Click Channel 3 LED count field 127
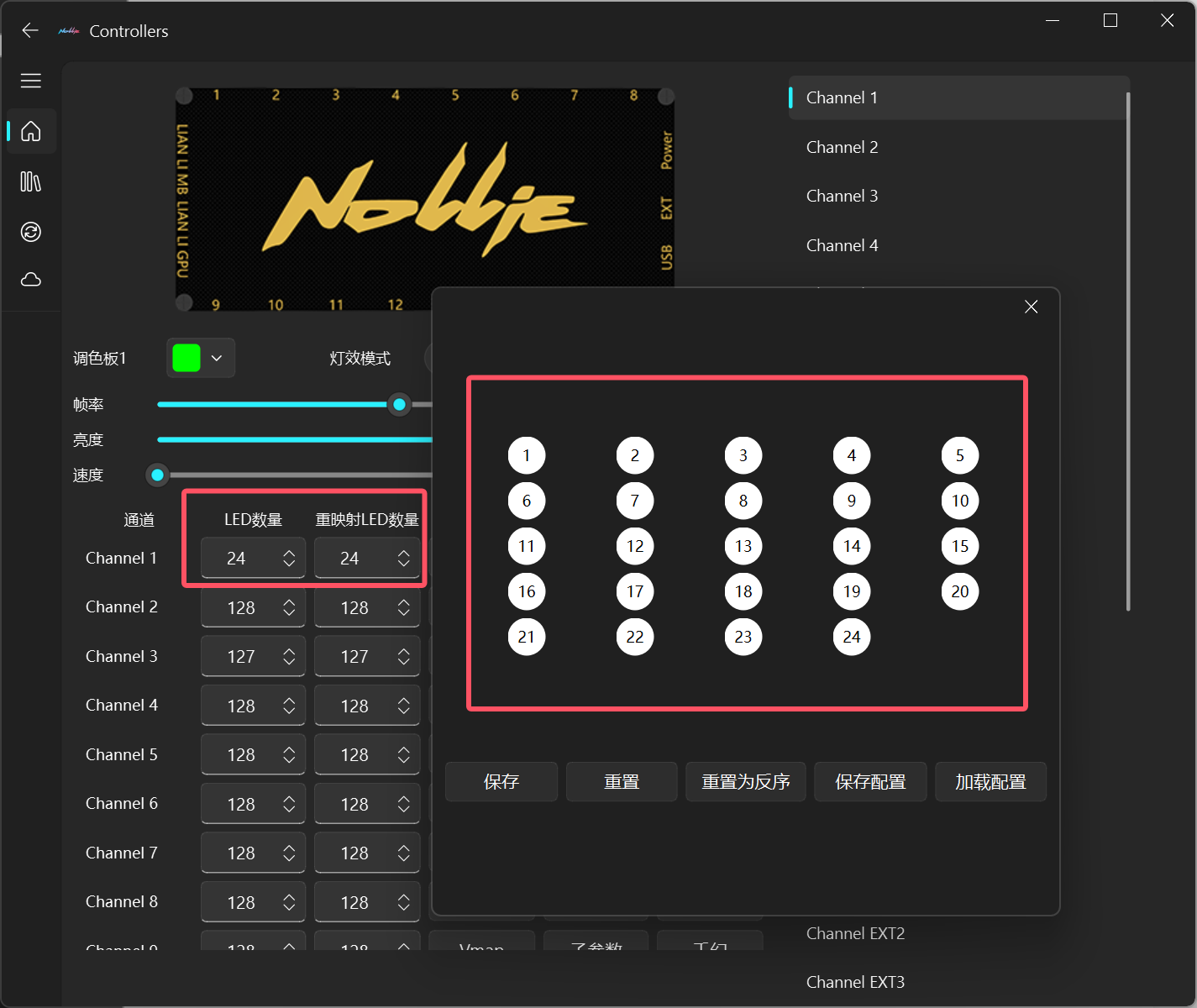Screen dimensions: 1197x1008 pyautogui.click(x=253, y=657)
